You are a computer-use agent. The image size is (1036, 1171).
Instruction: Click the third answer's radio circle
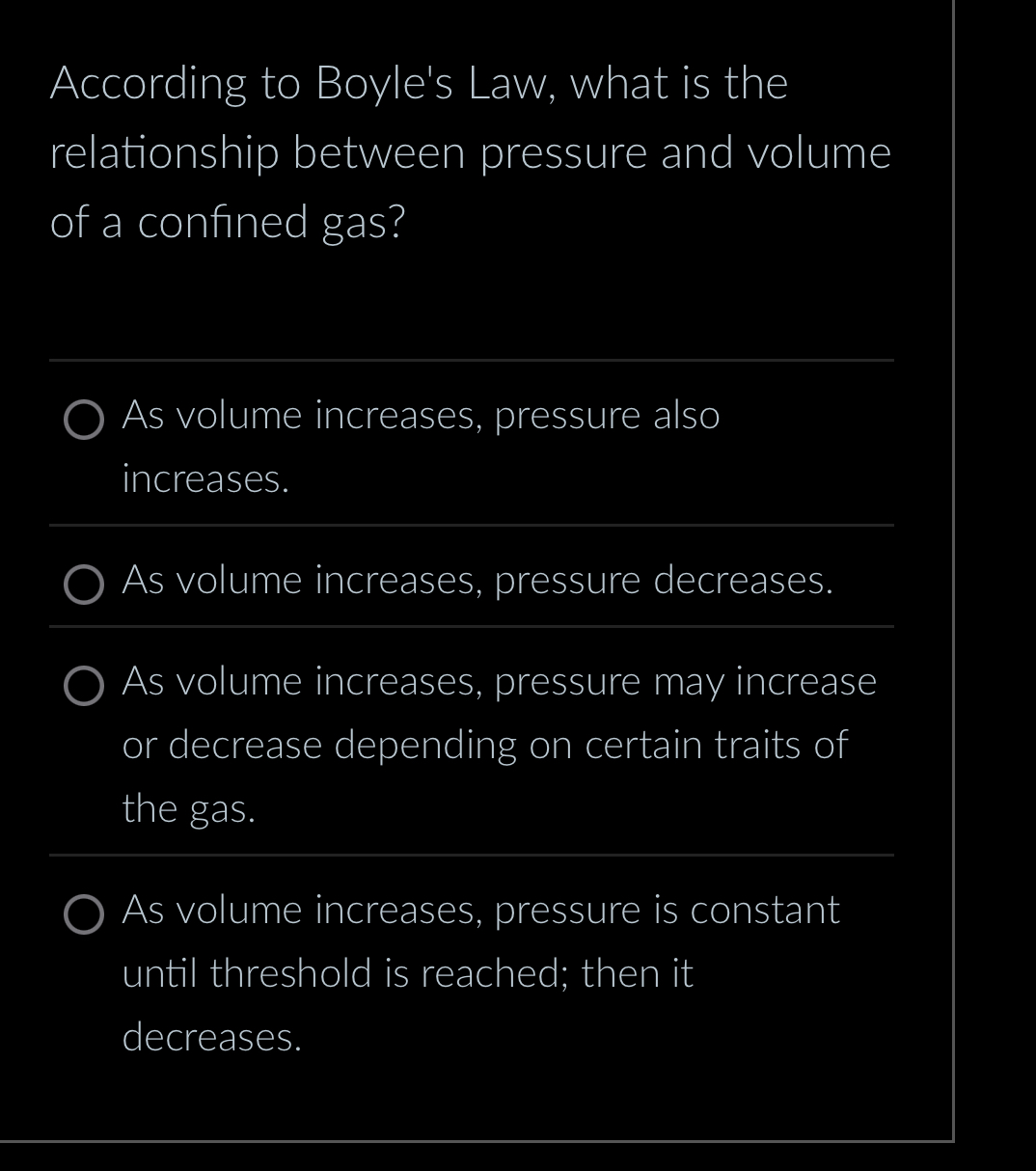pyautogui.click(x=84, y=687)
